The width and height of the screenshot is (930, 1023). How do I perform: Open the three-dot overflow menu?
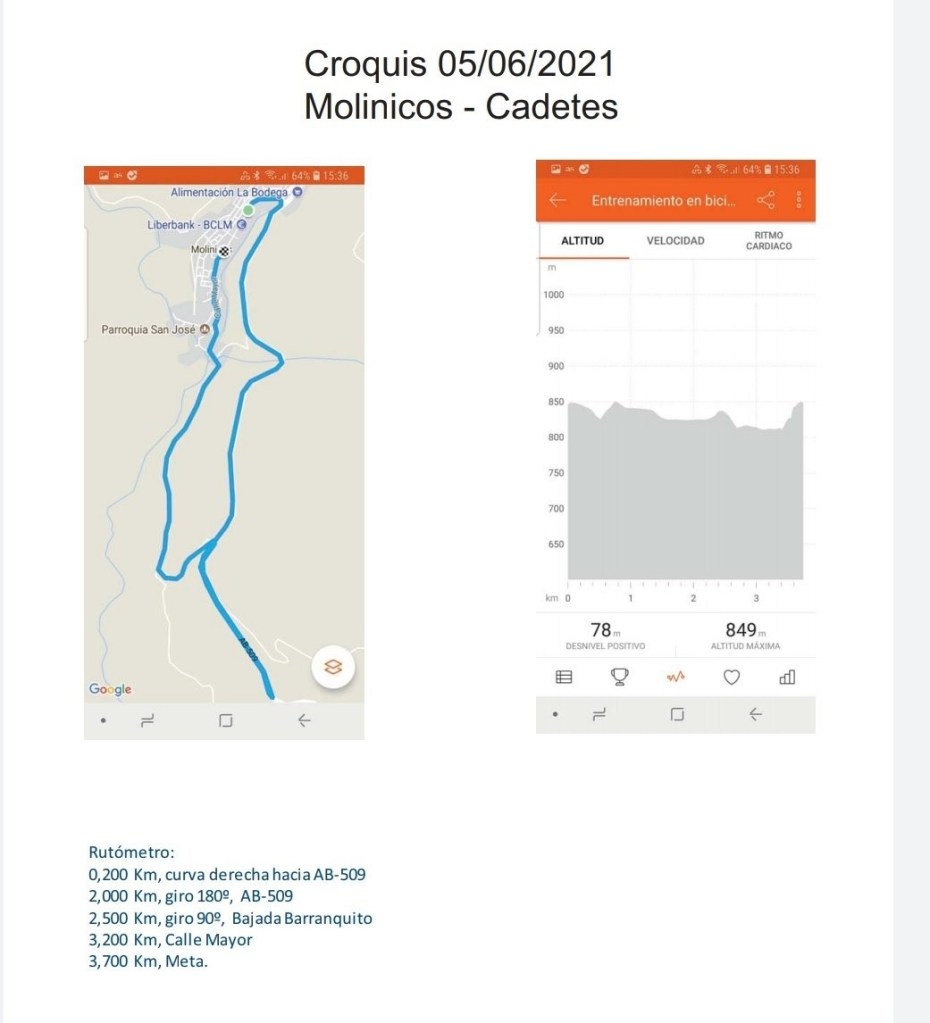click(x=799, y=201)
